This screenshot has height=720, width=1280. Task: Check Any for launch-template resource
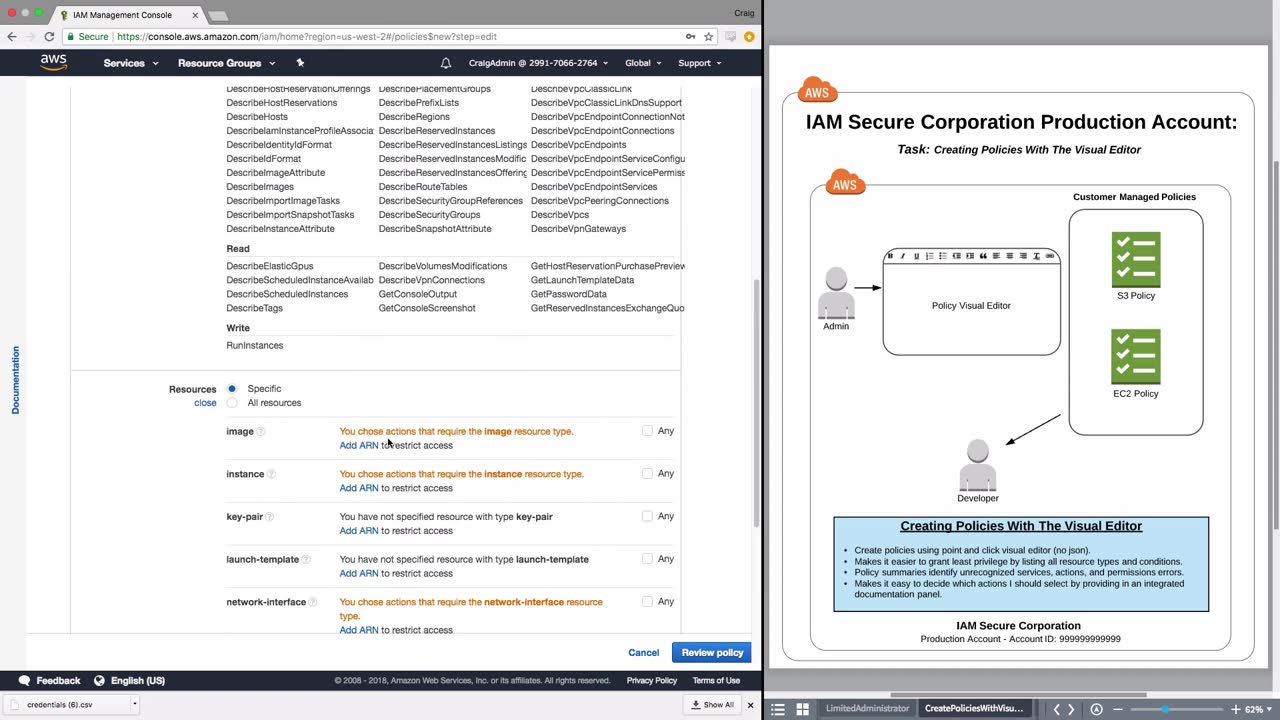click(x=647, y=559)
